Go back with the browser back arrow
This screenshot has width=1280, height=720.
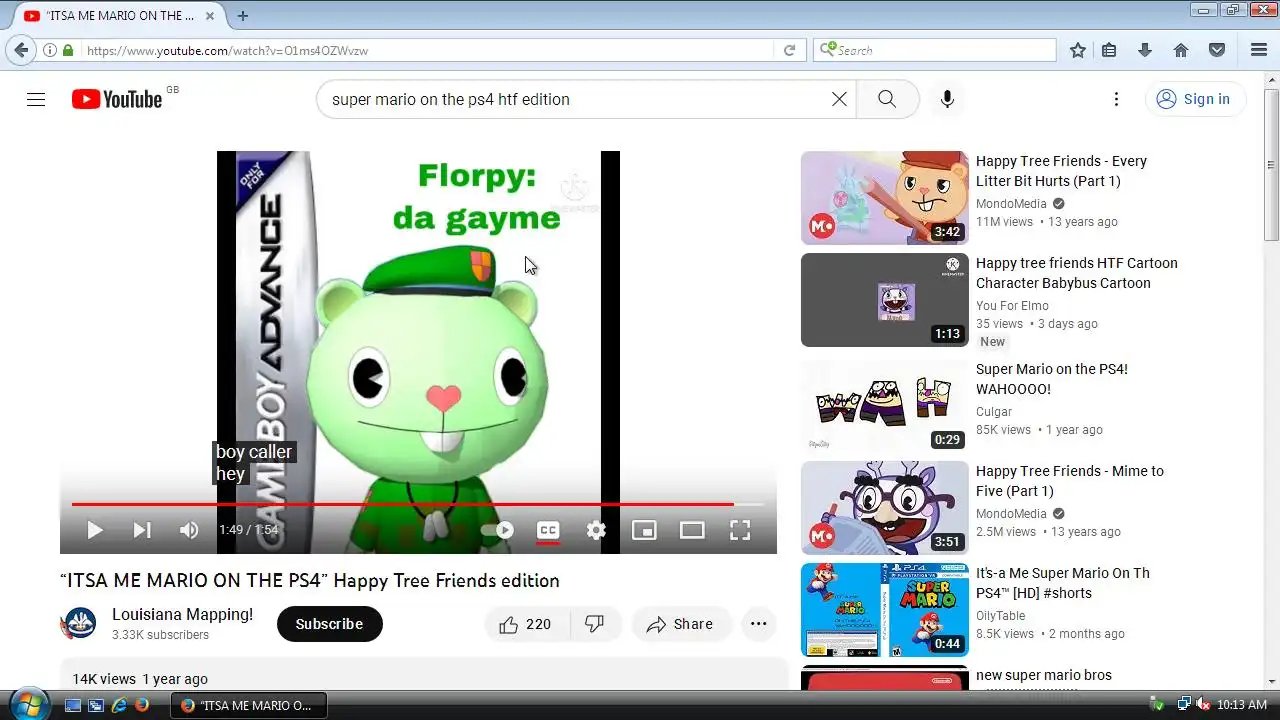click(21, 50)
